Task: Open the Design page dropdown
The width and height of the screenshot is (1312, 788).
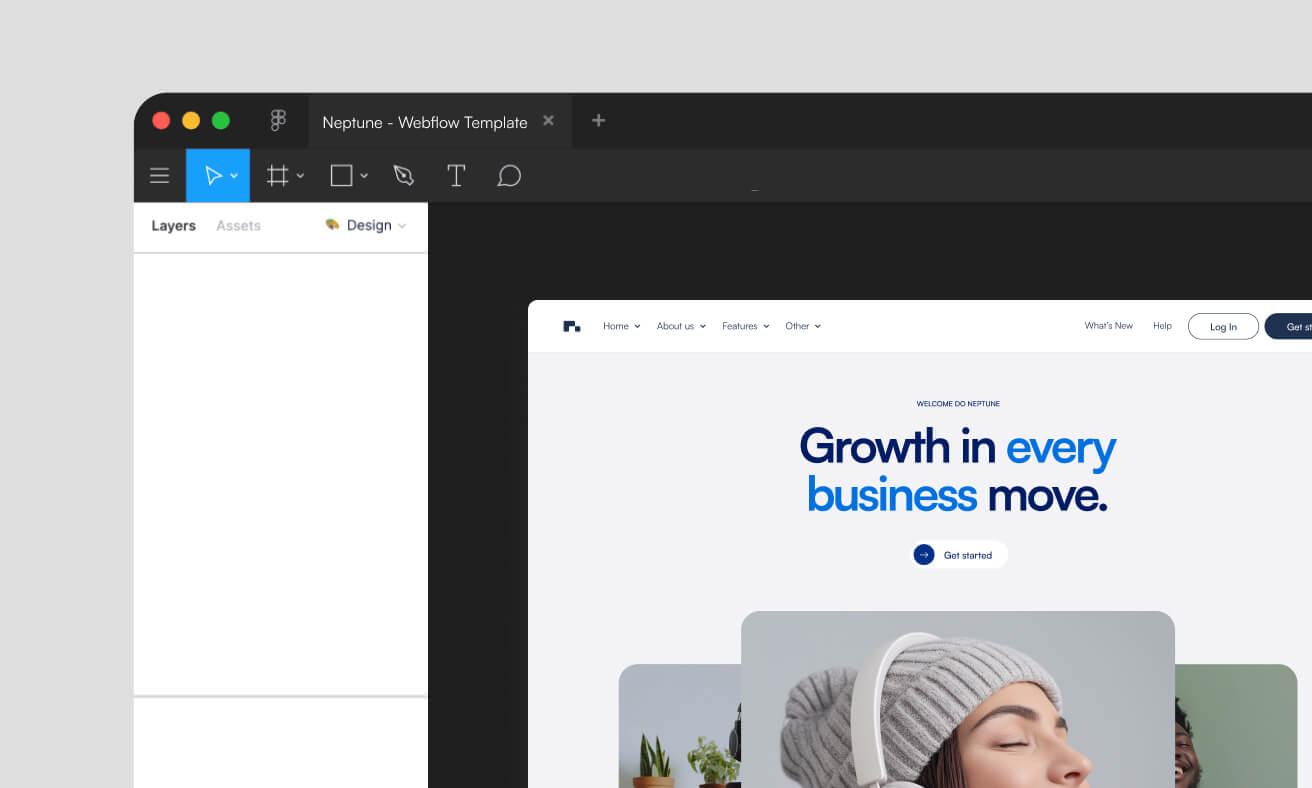Action: point(367,226)
